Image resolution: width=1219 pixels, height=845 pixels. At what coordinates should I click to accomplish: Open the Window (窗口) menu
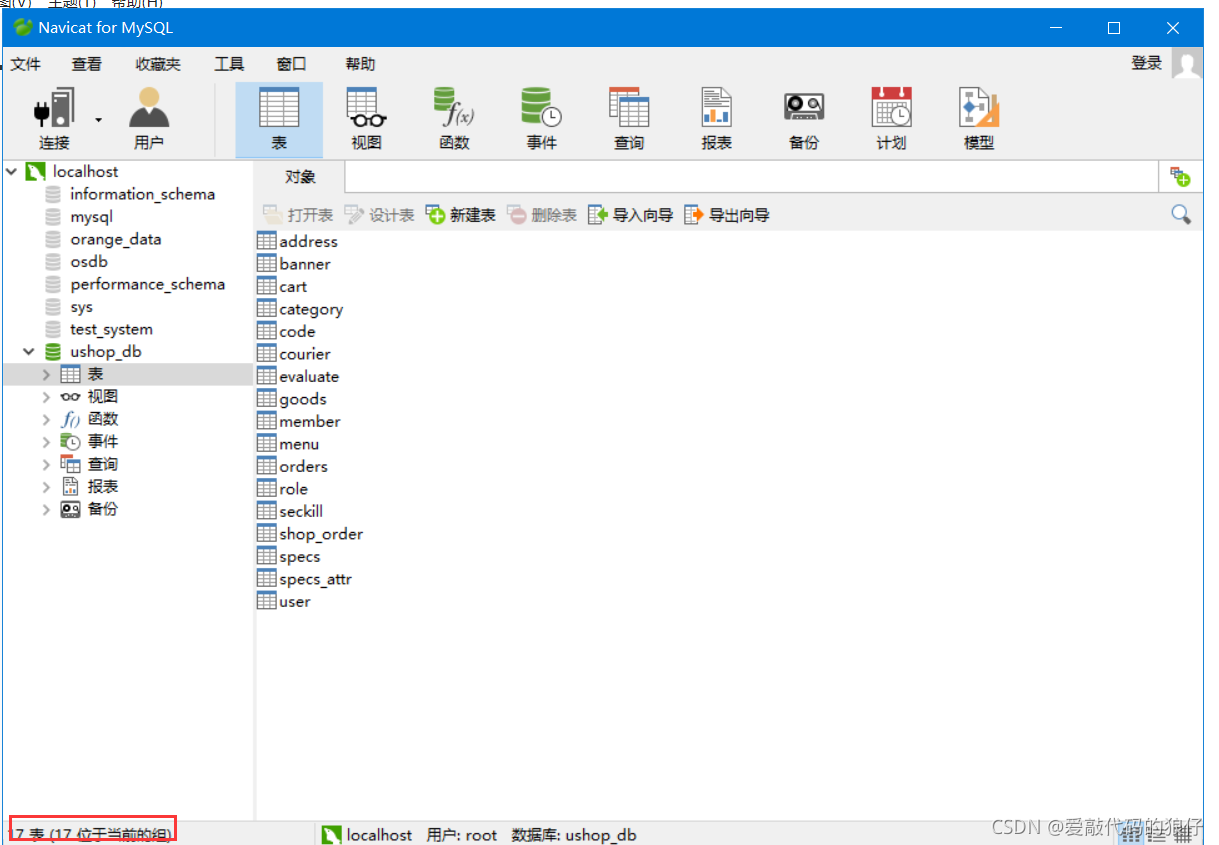click(291, 64)
